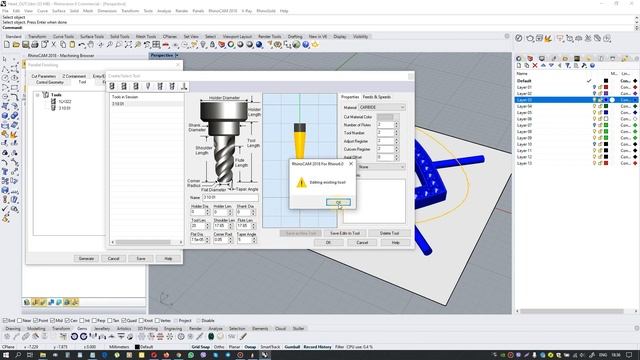640x360 pixels.
Task: Toggle the End osnap checkbox
Action: click(5, 321)
